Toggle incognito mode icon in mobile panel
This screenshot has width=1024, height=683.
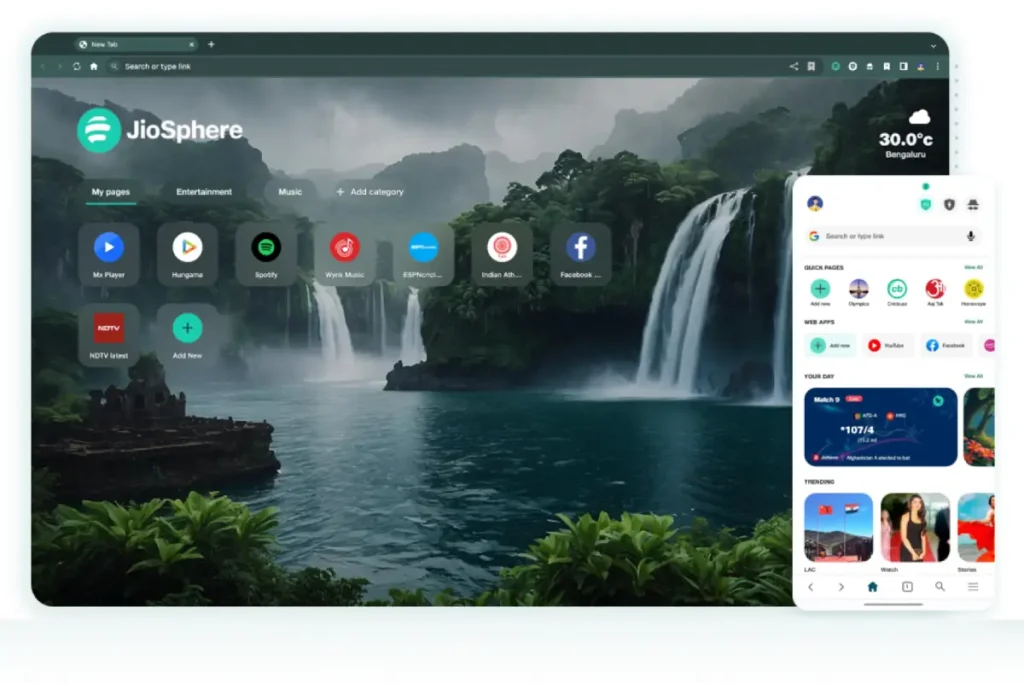[973, 204]
